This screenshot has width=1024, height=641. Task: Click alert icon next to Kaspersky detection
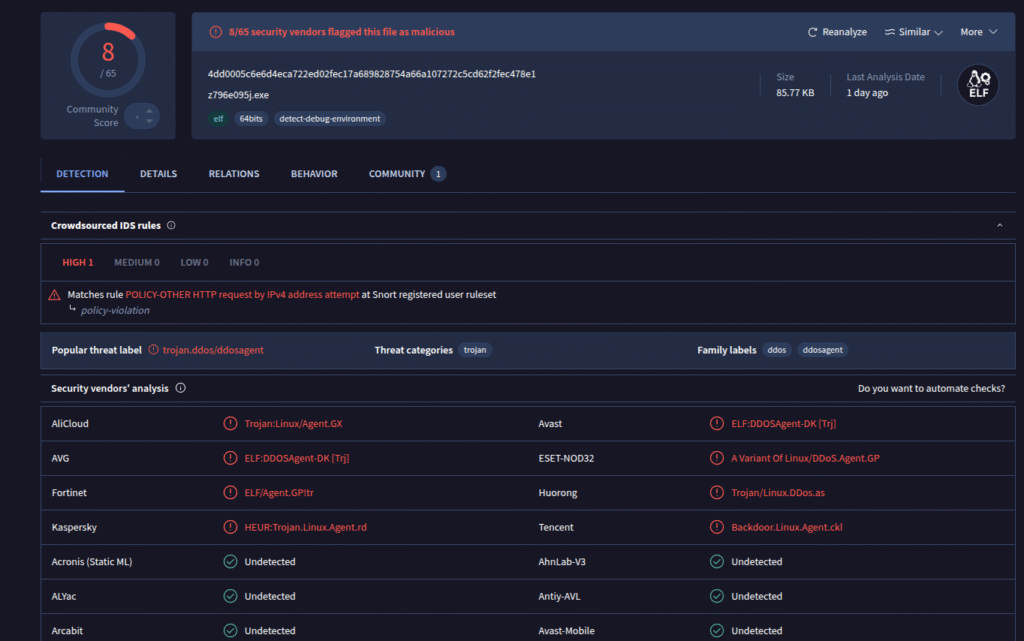tap(230, 527)
